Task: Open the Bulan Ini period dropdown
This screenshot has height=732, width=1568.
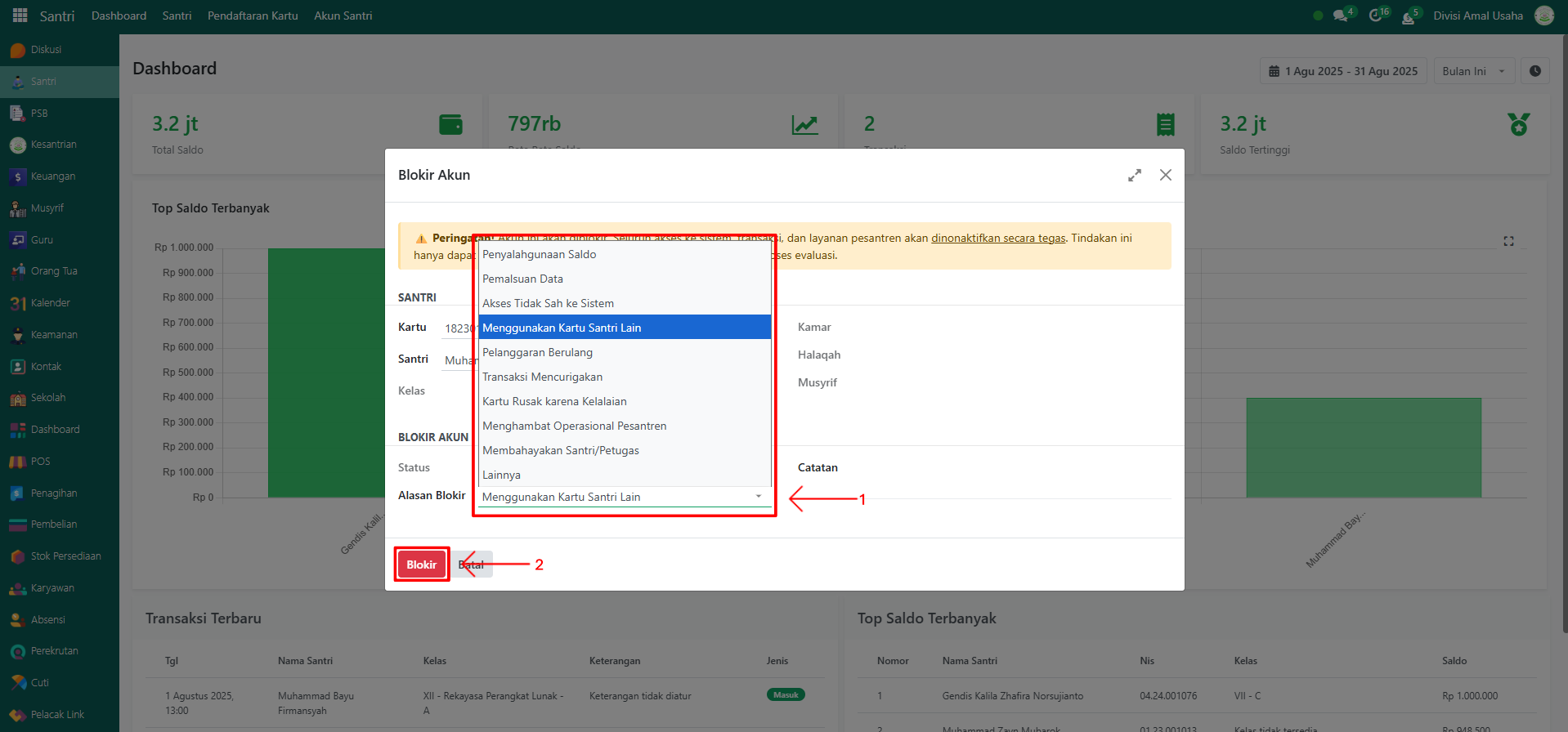Action: point(1473,71)
